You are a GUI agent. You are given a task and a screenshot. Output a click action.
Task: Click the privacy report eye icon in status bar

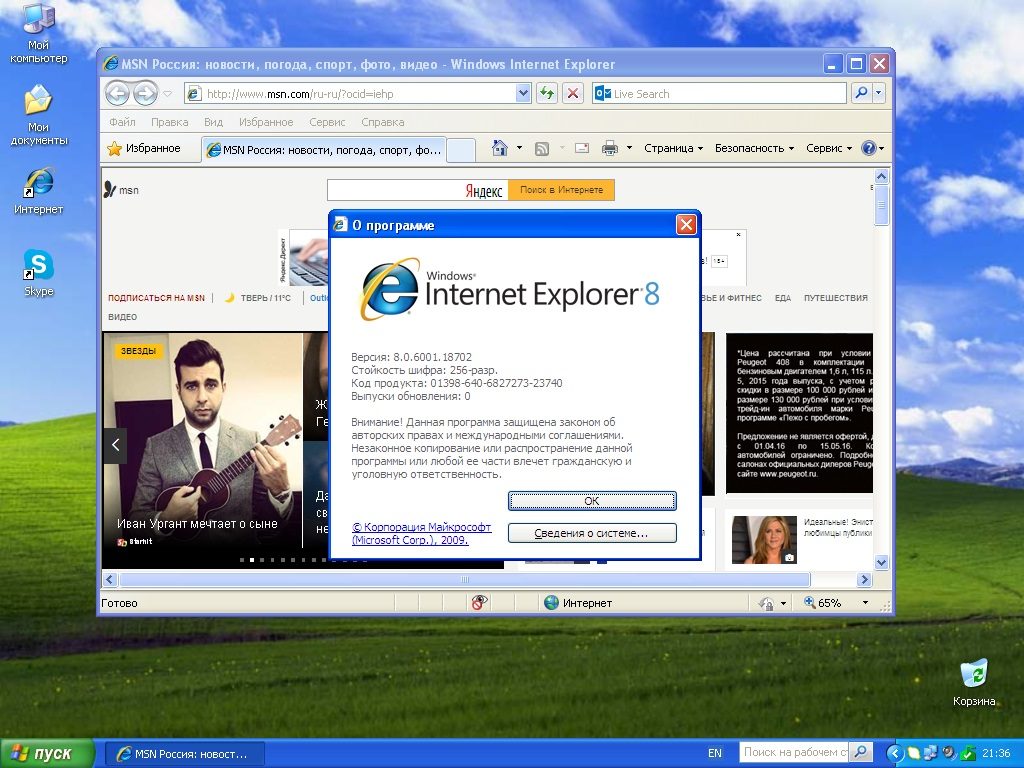pyautogui.click(x=479, y=603)
